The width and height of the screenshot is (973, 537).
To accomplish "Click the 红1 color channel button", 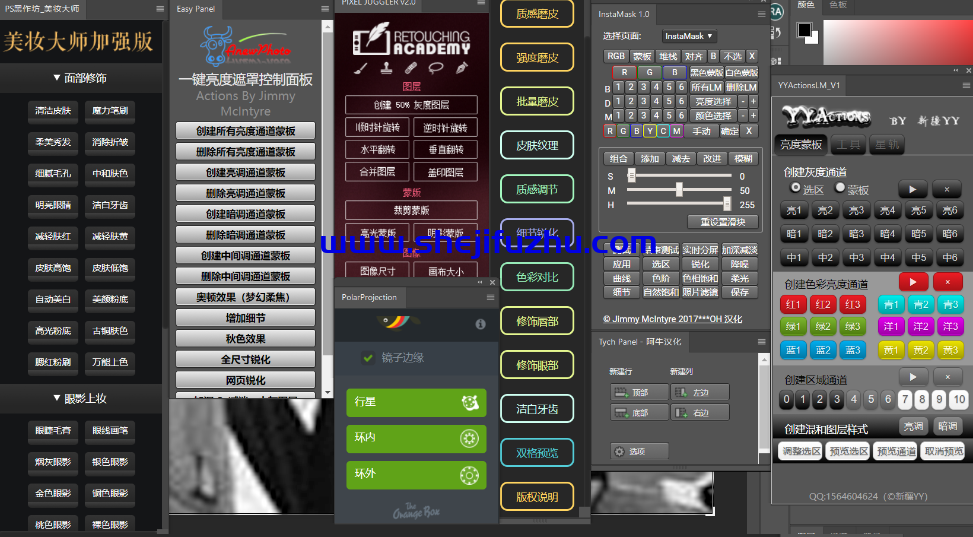I will click(x=793, y=304).
